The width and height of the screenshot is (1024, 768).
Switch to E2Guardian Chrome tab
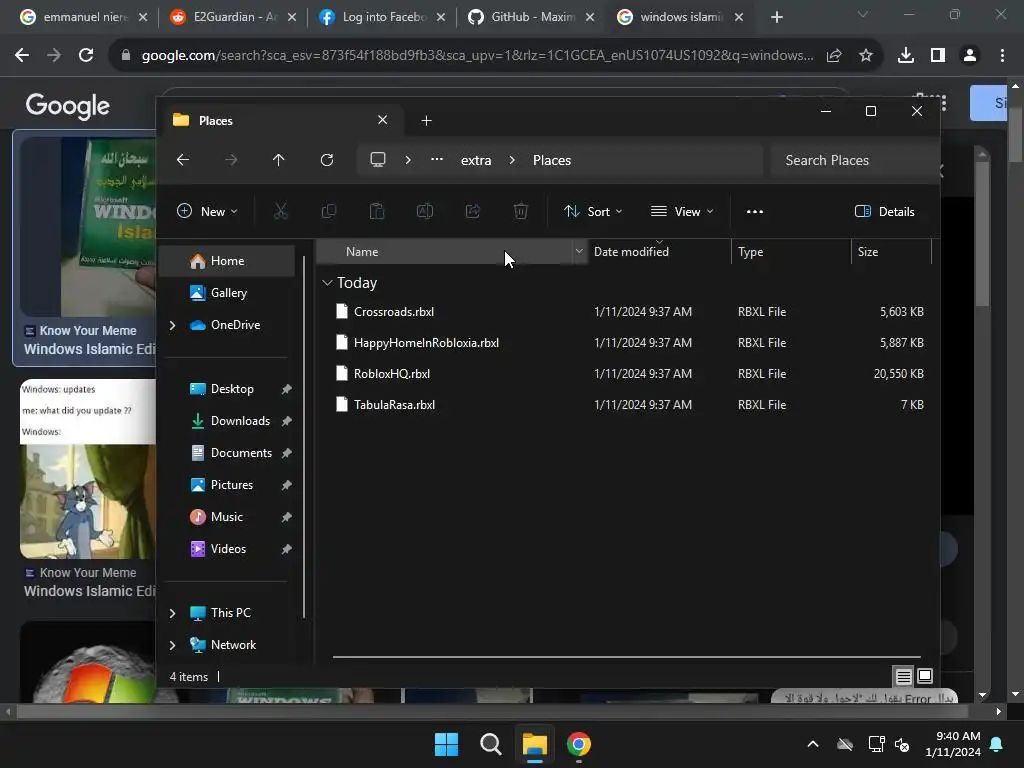pos(232,17)
